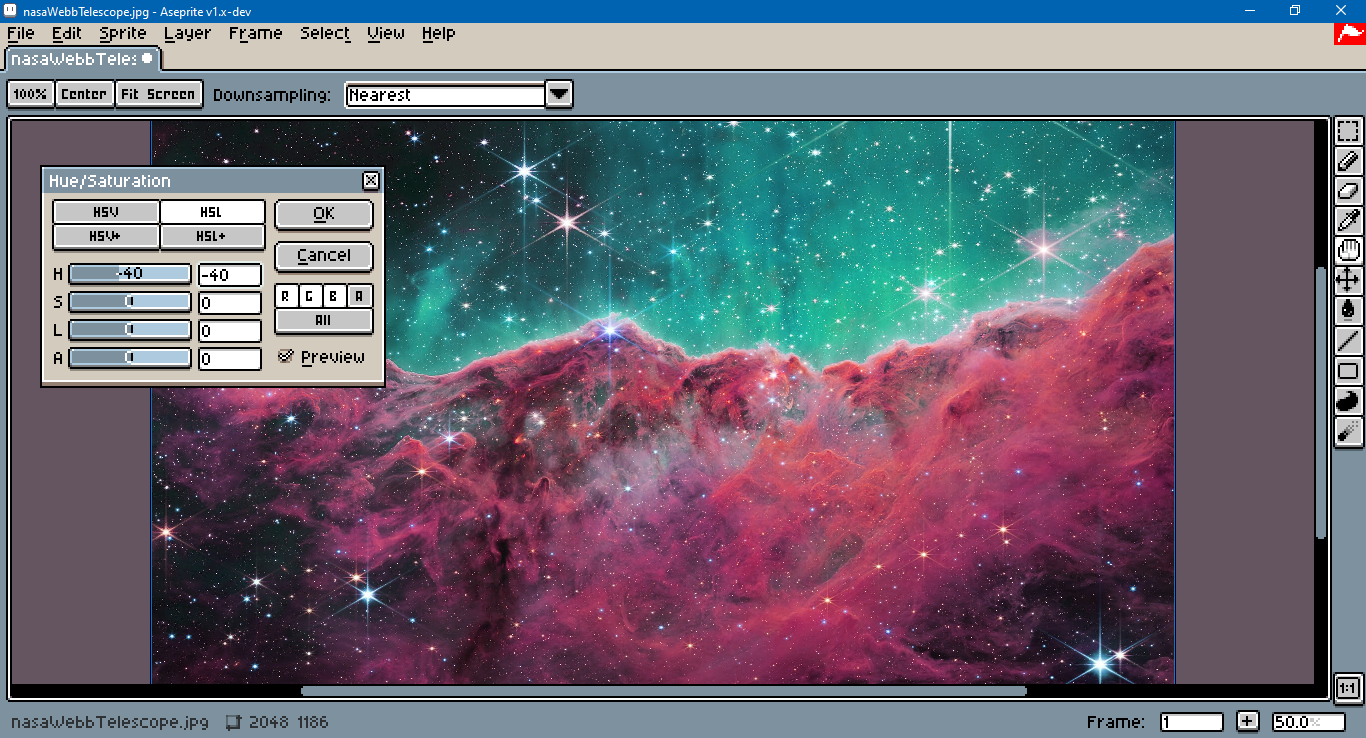Click the L value input field

(230, 331)
